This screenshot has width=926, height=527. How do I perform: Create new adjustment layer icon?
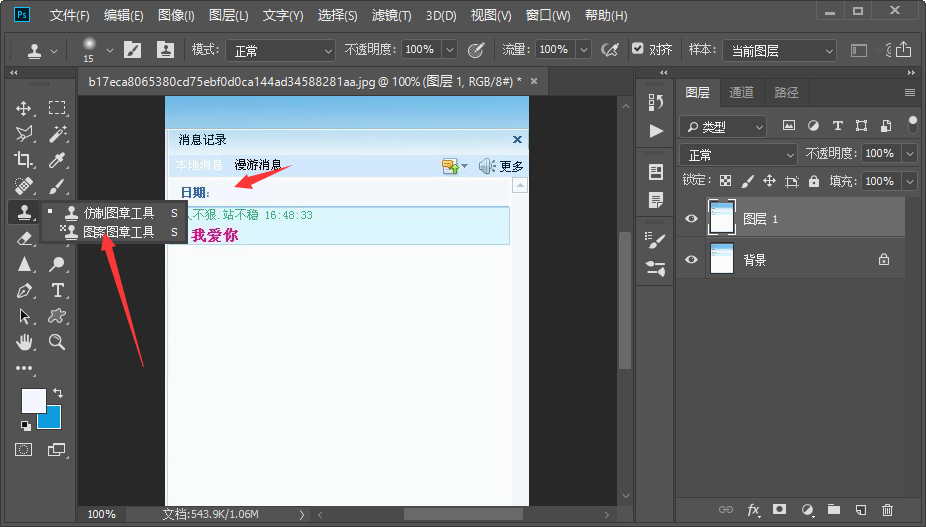pyautogui.click(x=807, y=509)
